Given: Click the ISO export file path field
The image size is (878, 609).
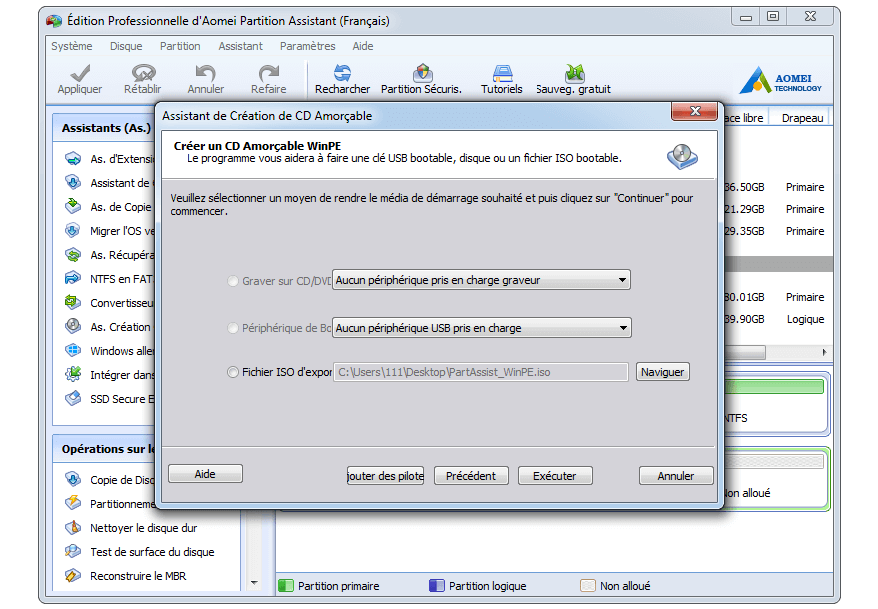Looking at the screenshot, I should [x=480, y=372].
